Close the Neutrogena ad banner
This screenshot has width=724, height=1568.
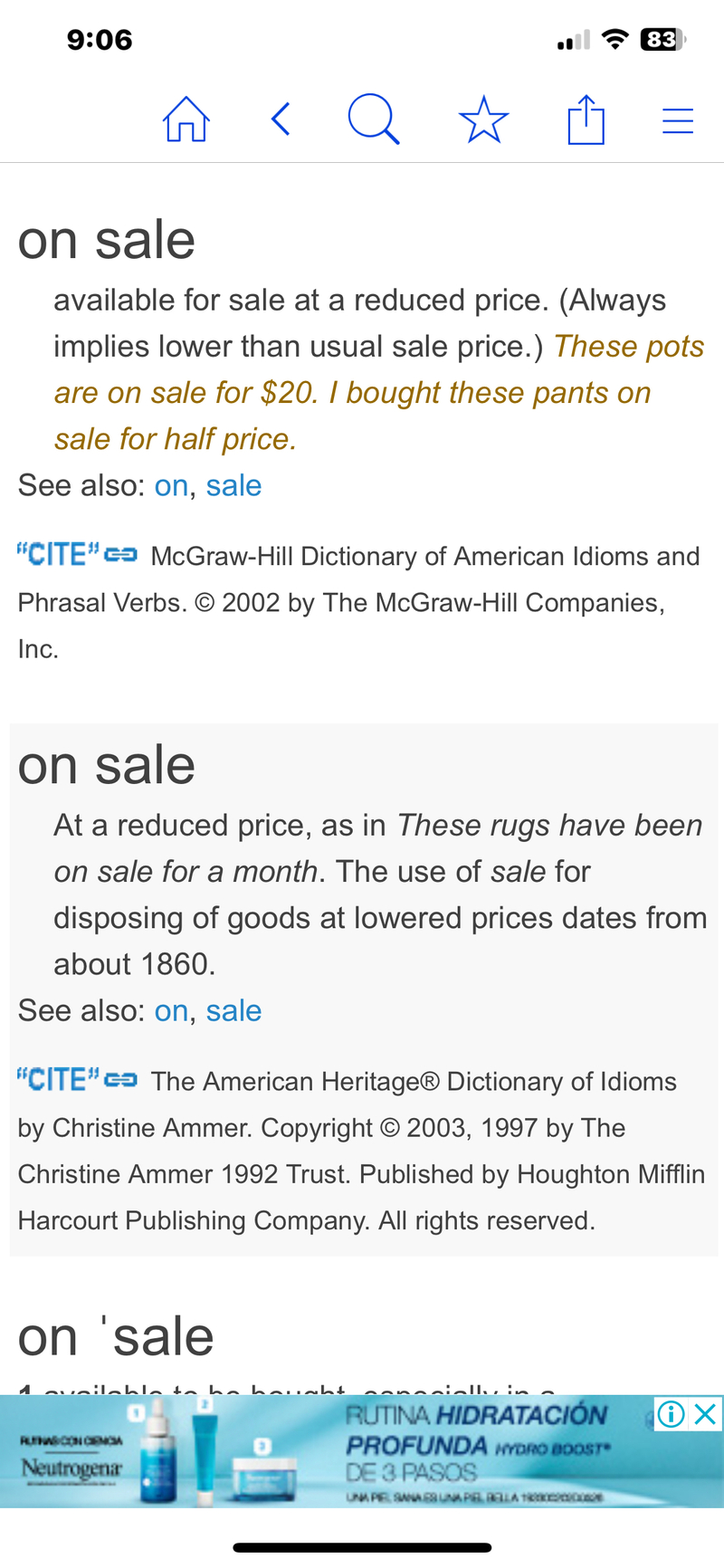point(706,1414)
